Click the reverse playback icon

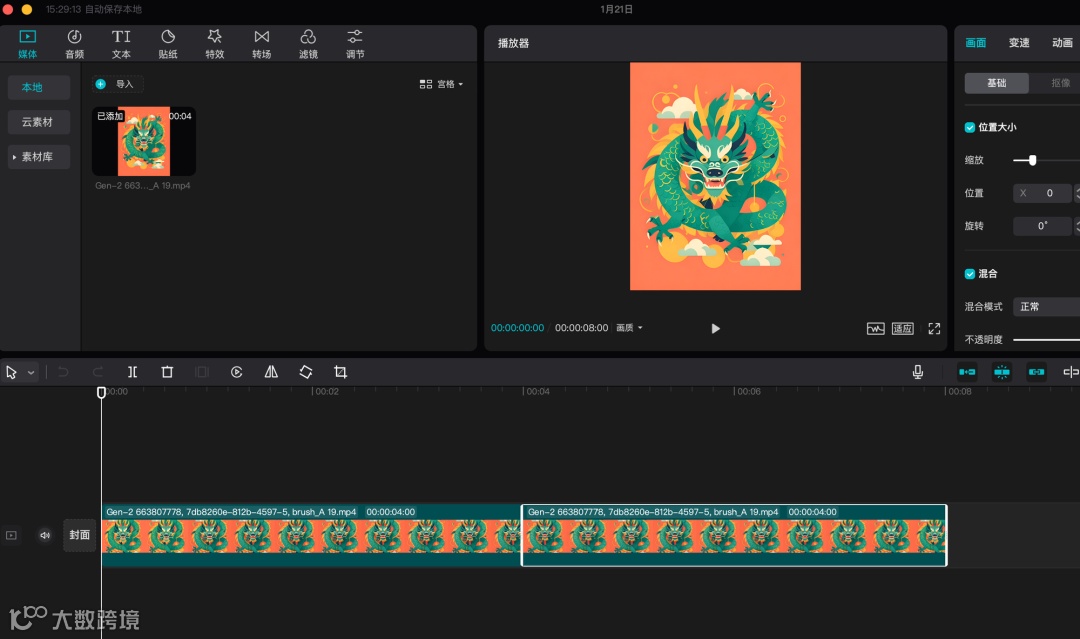(236, 373)
